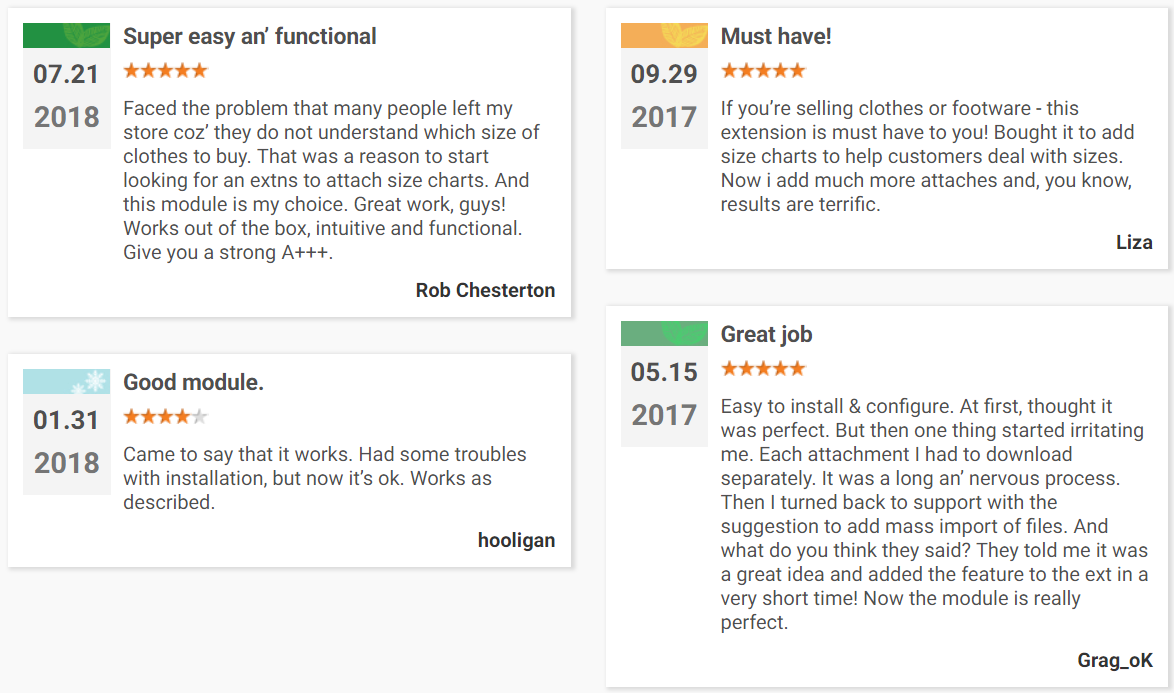Open the Great job review title

click(766, 335)
